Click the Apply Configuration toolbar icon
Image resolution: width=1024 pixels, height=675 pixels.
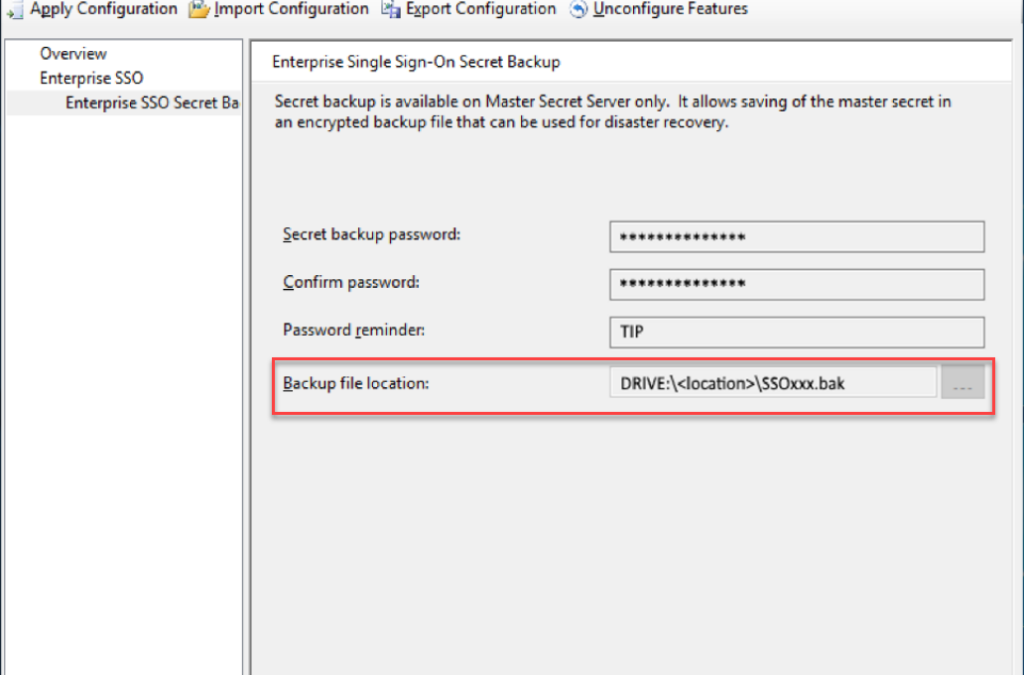point(14,10)
